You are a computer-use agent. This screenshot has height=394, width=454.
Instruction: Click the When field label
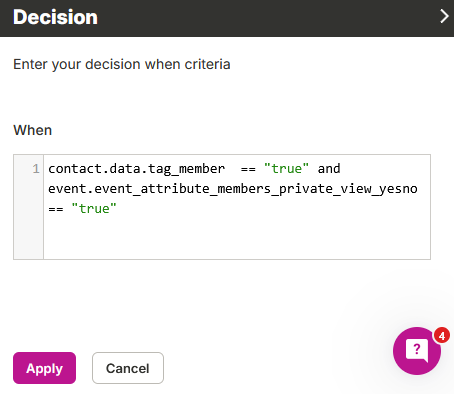[x=33, y=130]
